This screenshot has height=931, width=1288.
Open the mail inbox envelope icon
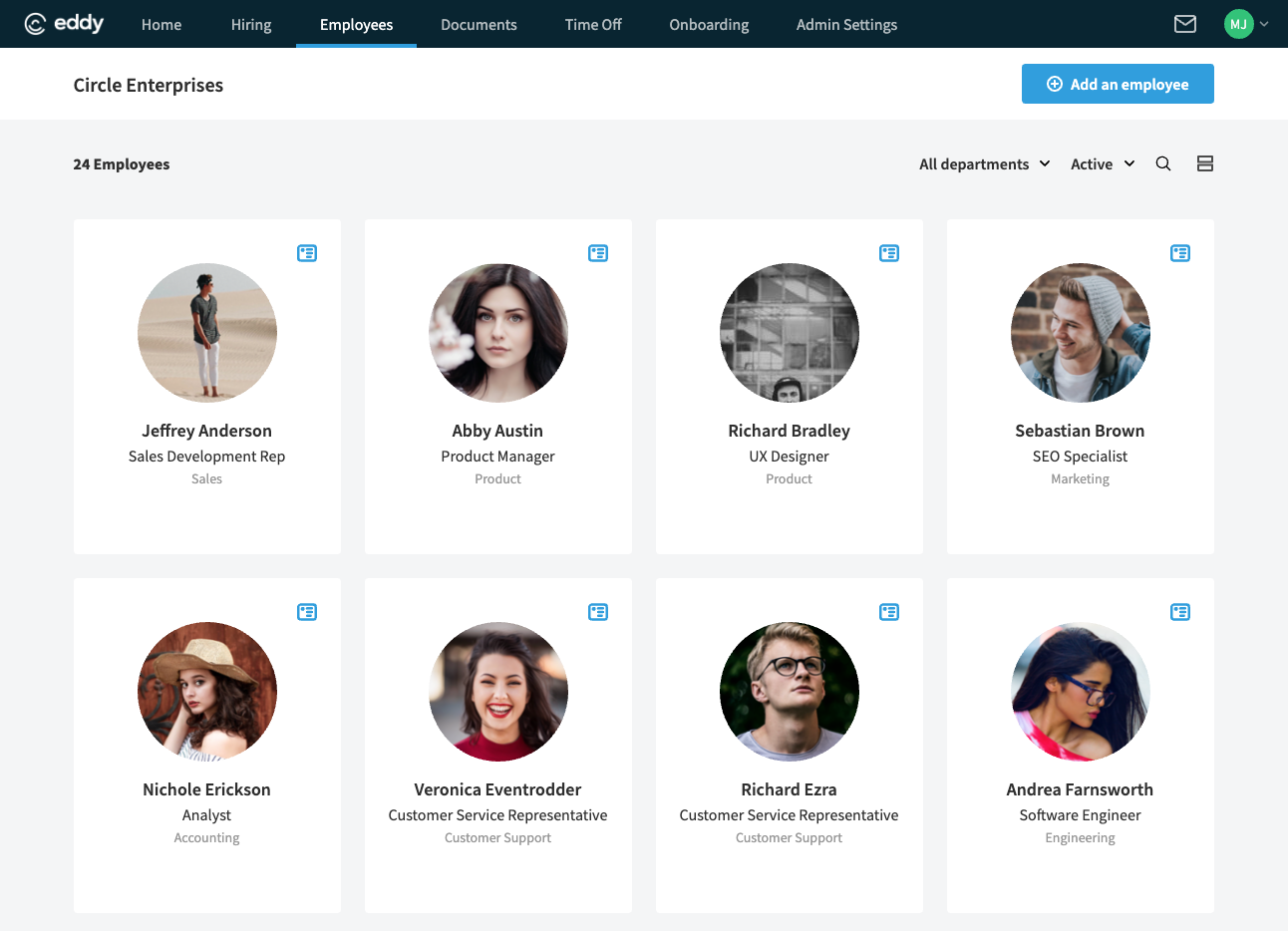pos(1184,24)
